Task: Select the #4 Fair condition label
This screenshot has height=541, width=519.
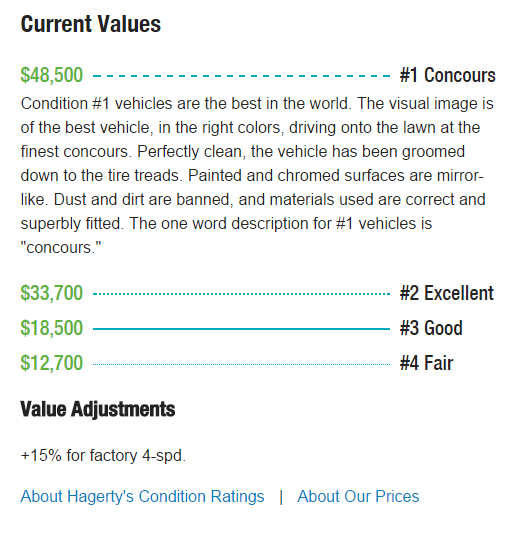Action: pos(426,363)
